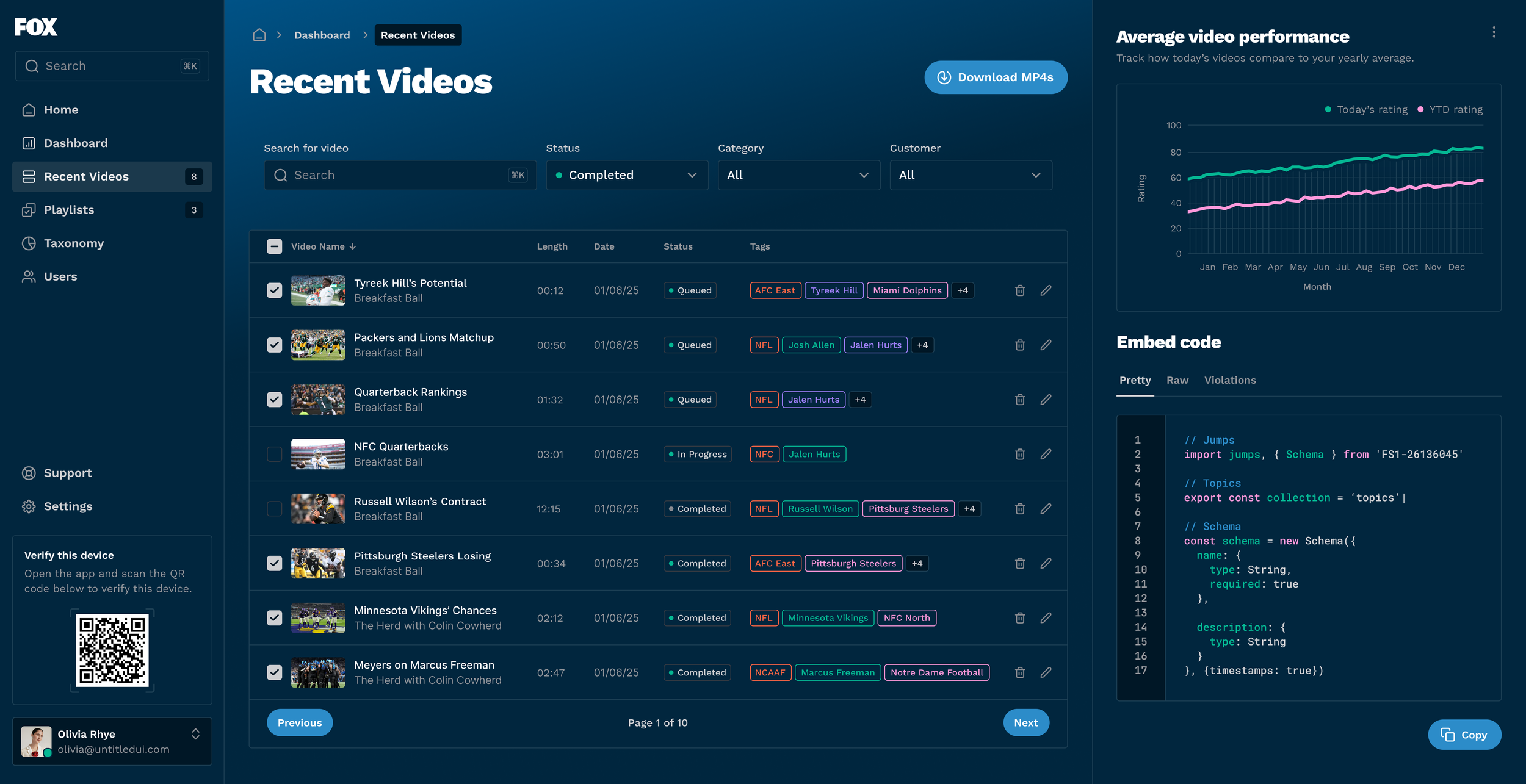Open Users in the sidebar
1526x784 pixels.
point(112,277)
